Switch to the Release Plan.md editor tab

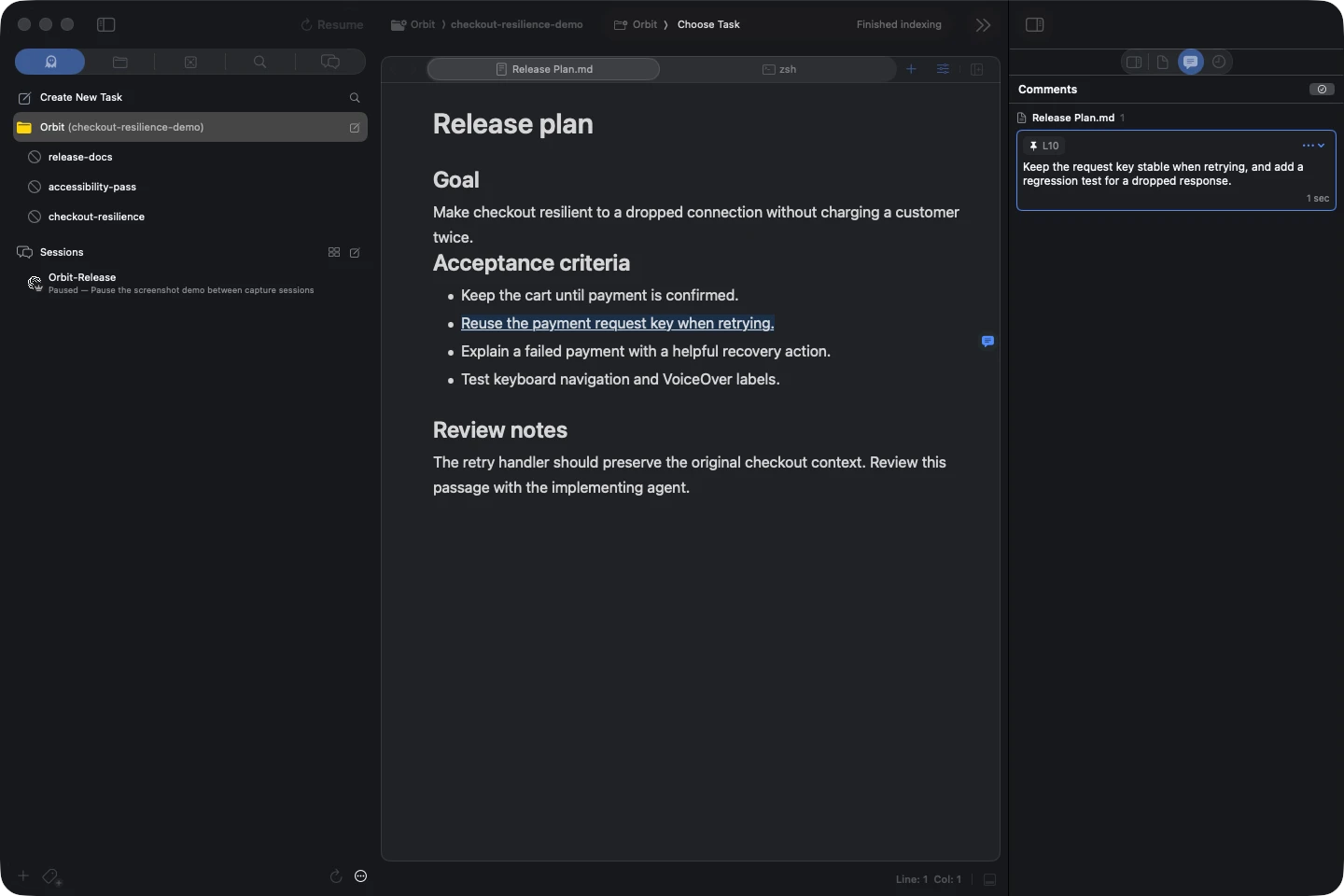543,69
